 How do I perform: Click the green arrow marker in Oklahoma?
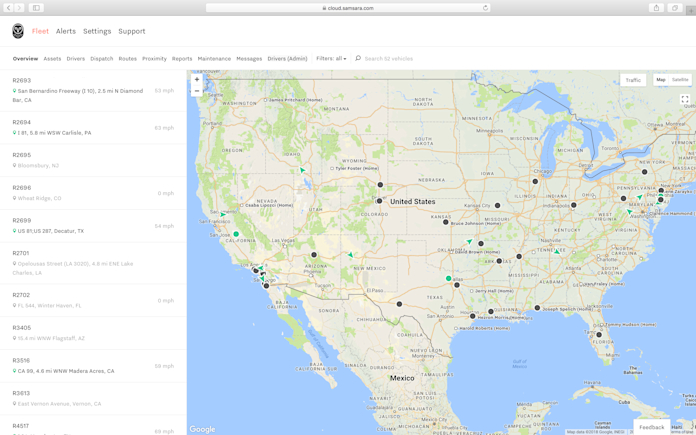click(469, 241)
